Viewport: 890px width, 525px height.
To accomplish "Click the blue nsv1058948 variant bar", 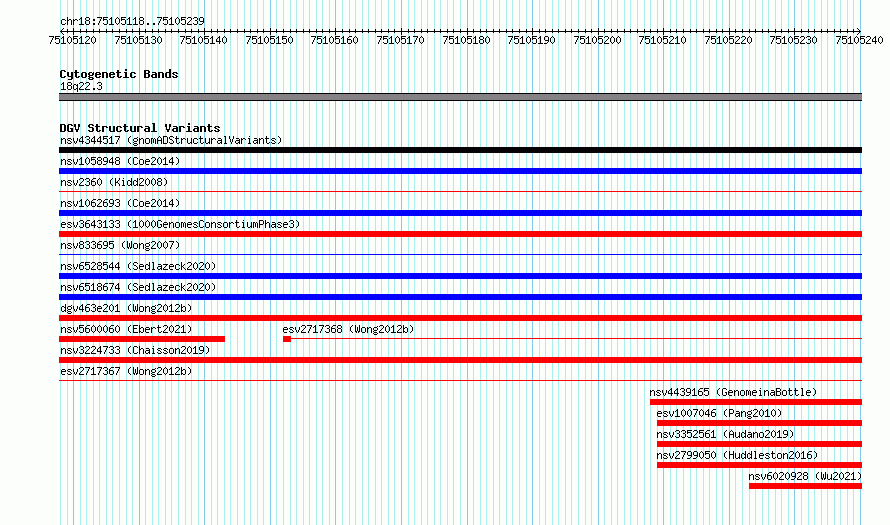I will (460, 171).
